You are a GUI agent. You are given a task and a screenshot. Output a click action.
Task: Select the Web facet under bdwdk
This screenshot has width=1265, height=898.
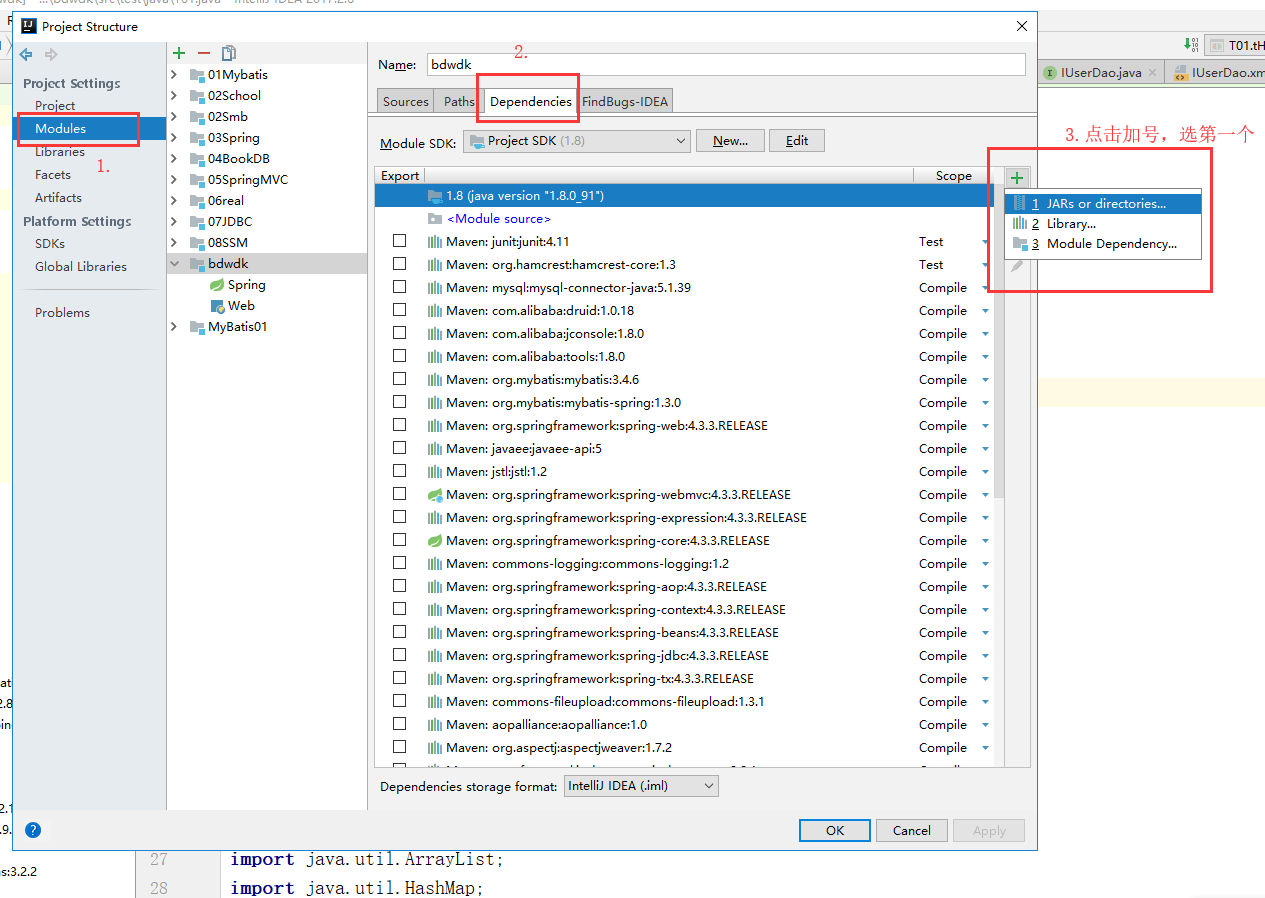pos(232,306)
